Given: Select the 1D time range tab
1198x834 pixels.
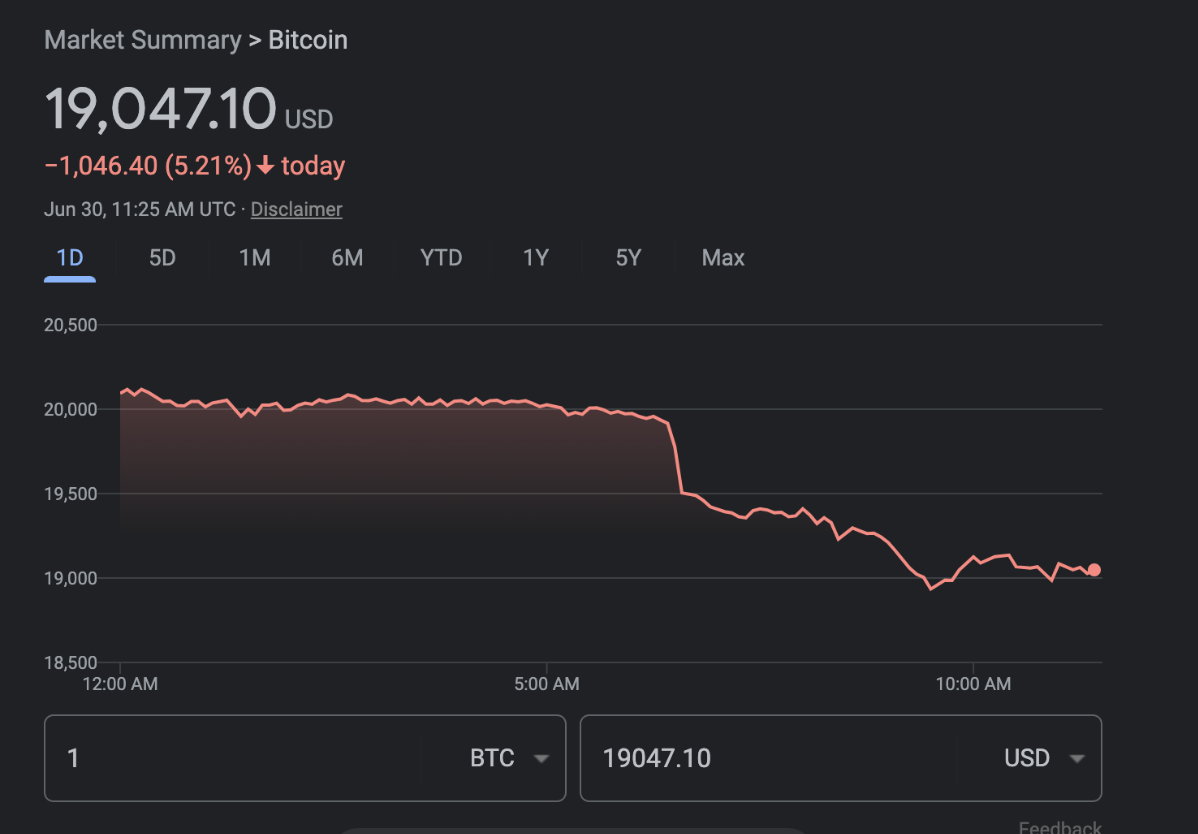Looking at the screenshot, I should point(70,258).
